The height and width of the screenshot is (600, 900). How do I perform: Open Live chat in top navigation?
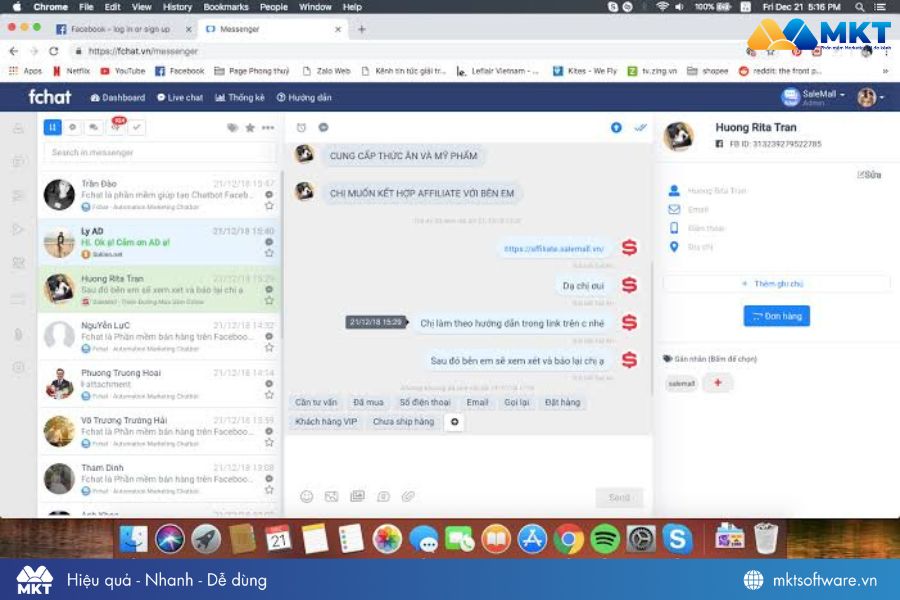tap(180, 98)
